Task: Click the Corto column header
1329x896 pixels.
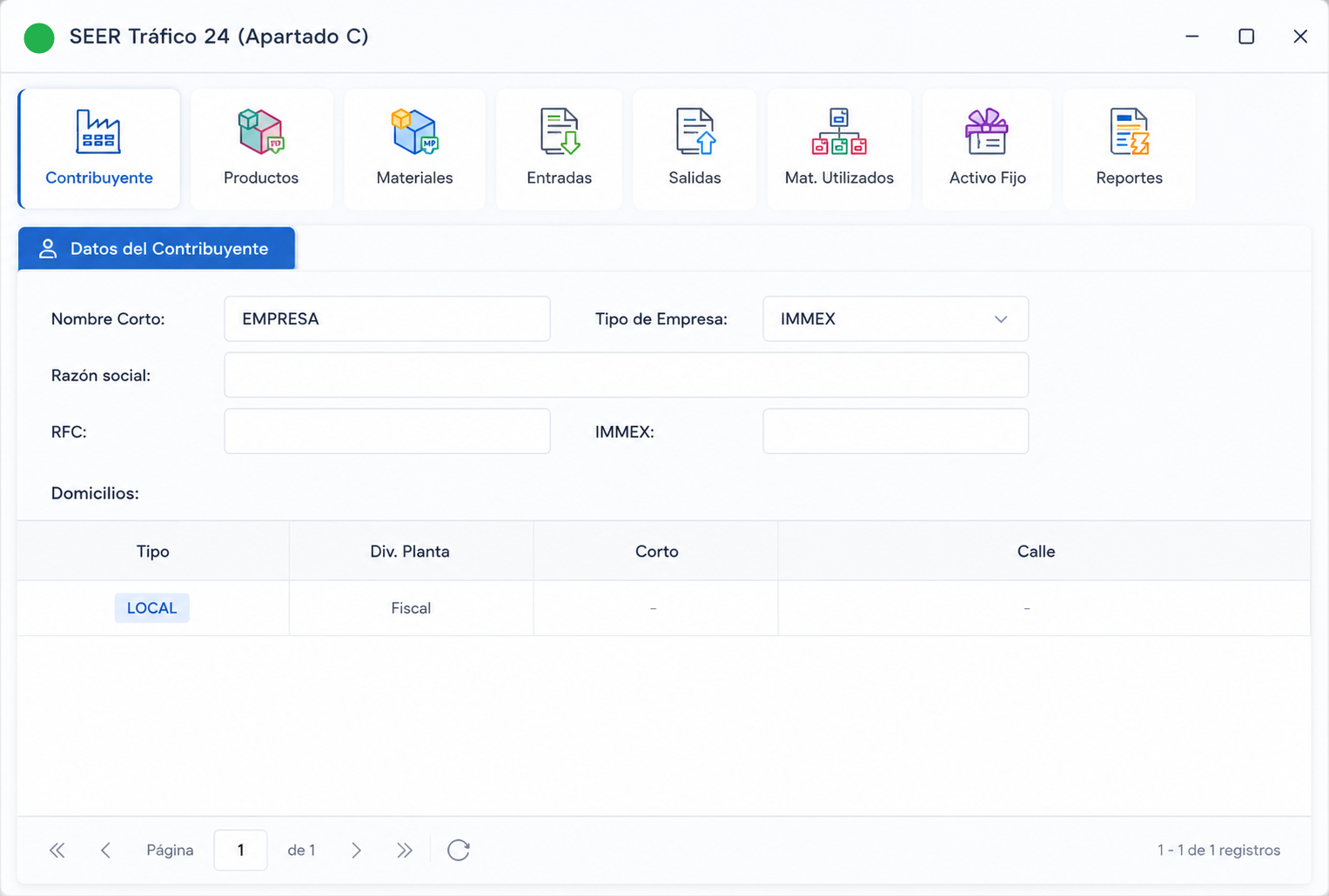Action: pyautogui.click(x=656, y=552)
